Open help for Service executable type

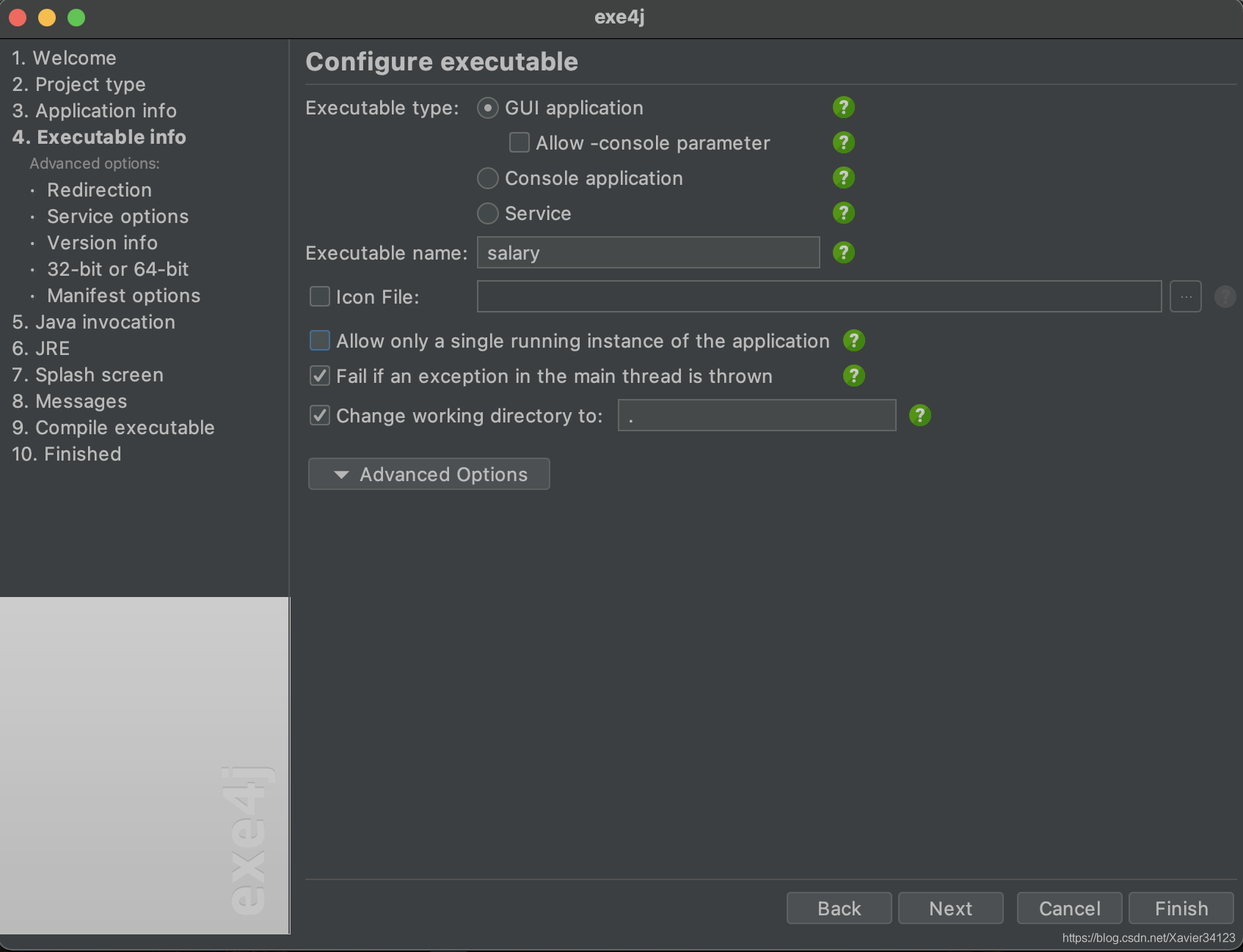point(844,213)
